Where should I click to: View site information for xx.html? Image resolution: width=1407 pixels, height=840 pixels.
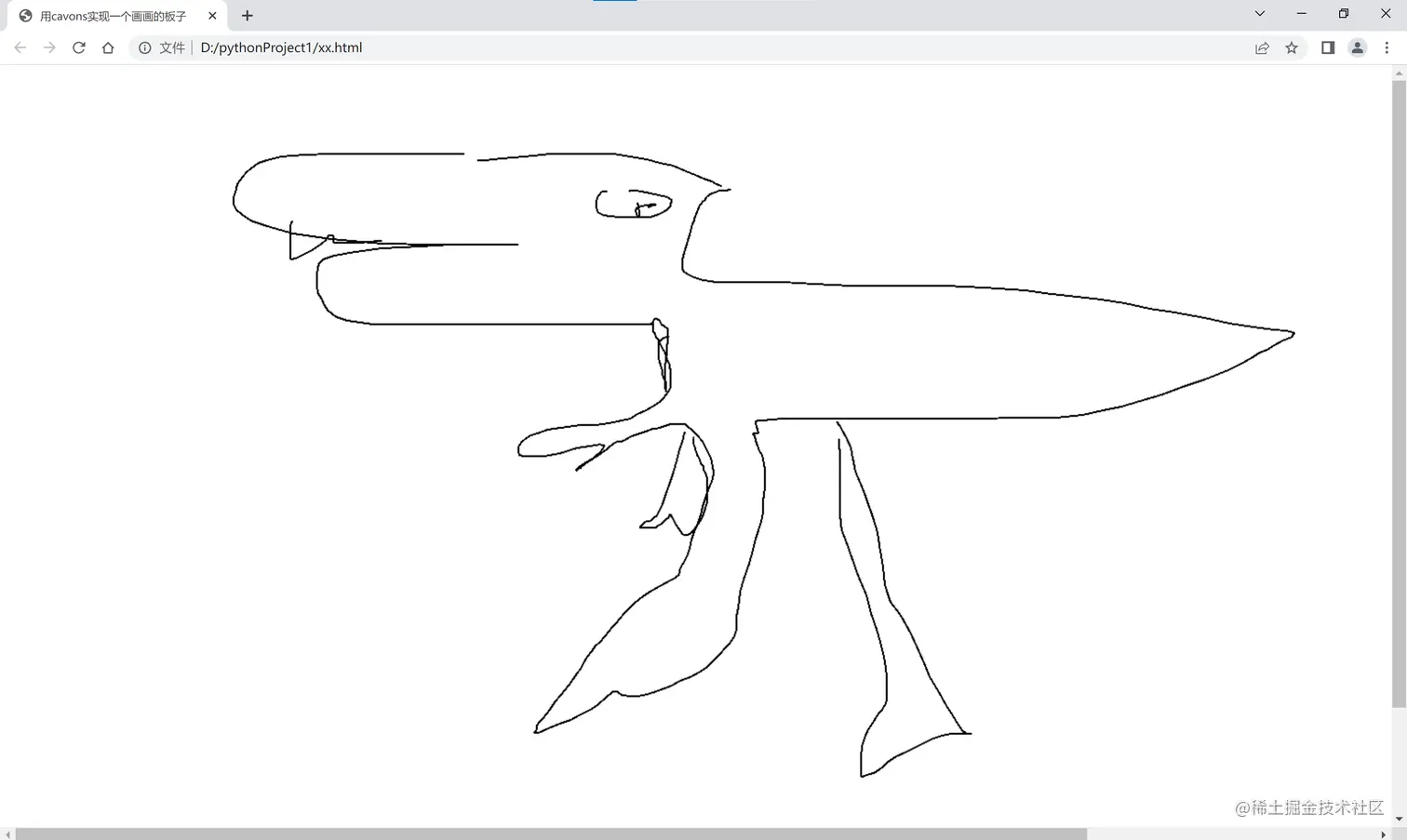tap(144, 47)
